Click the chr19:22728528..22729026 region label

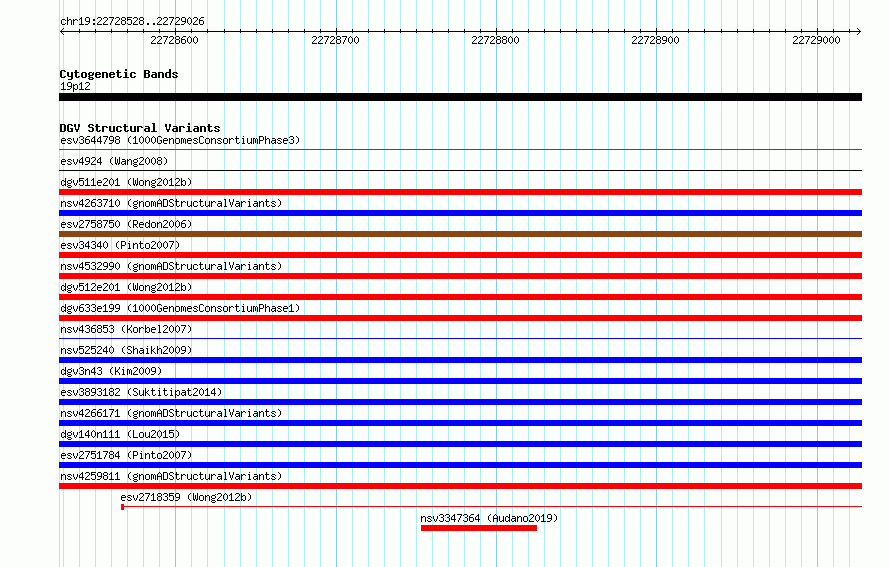click(x=132, y=21)
